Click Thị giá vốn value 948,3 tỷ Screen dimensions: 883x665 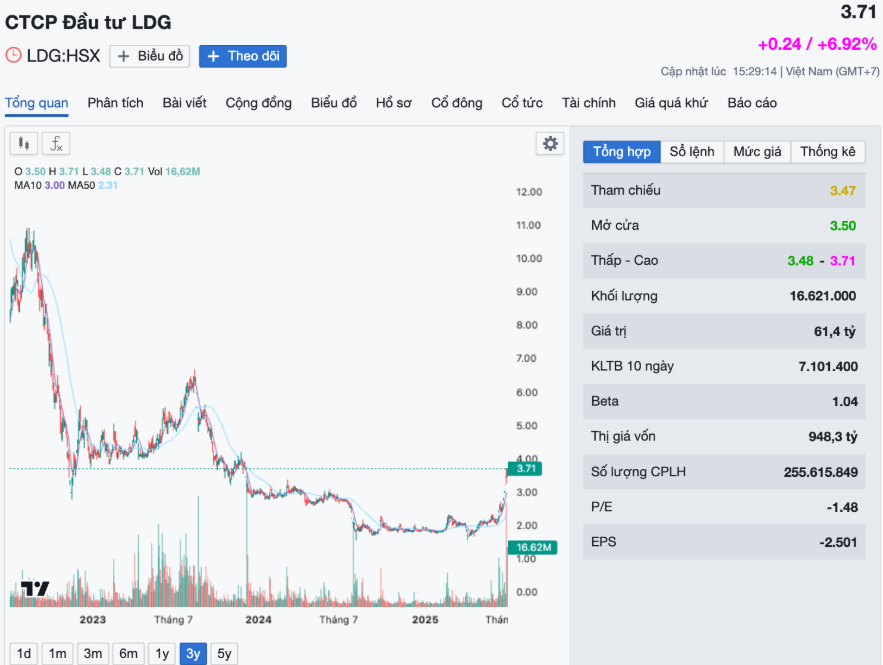[833, 437]
